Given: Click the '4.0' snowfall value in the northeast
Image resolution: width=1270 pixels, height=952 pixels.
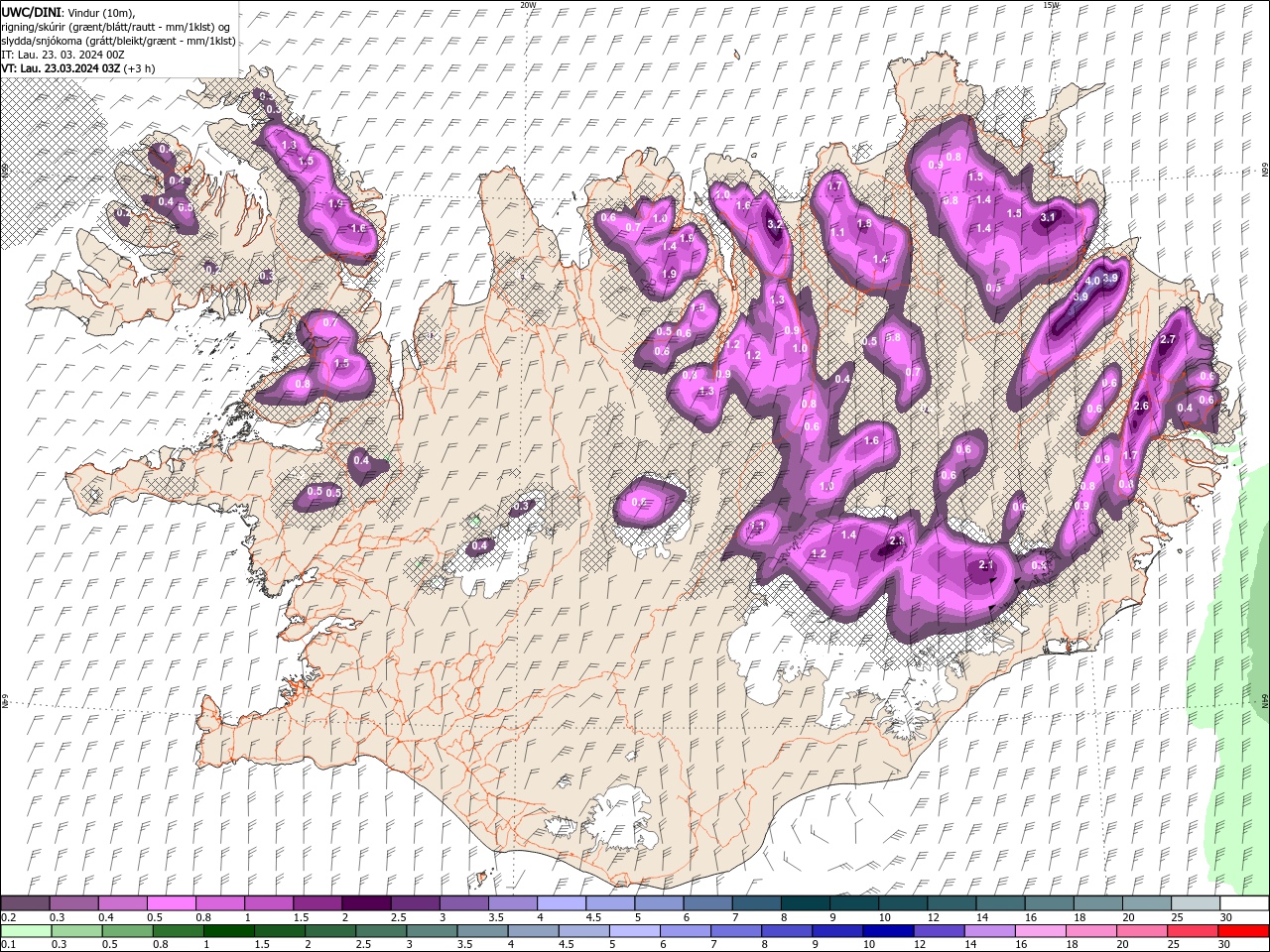Looking at the screenshot, I should (x=1093, y=282).
